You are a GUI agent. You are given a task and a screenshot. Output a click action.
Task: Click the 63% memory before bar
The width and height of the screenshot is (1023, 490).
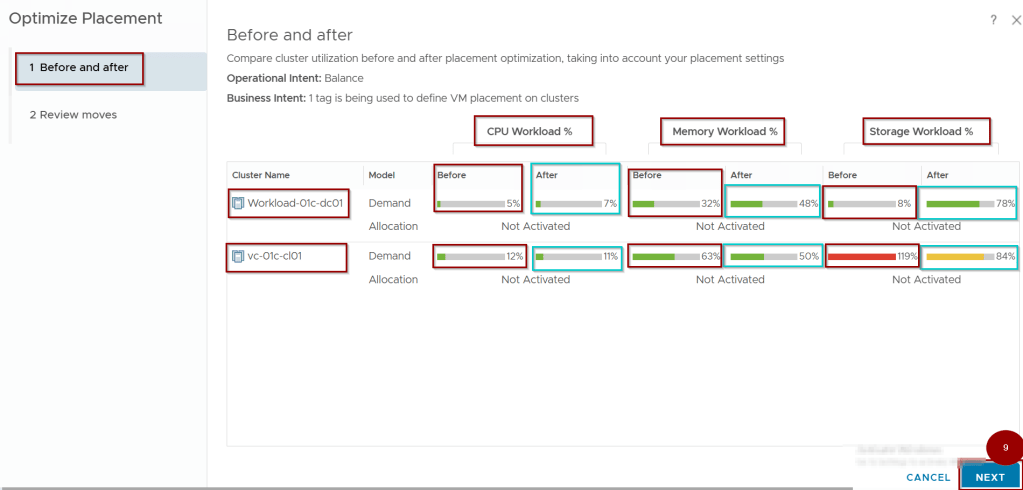[665, 256]
